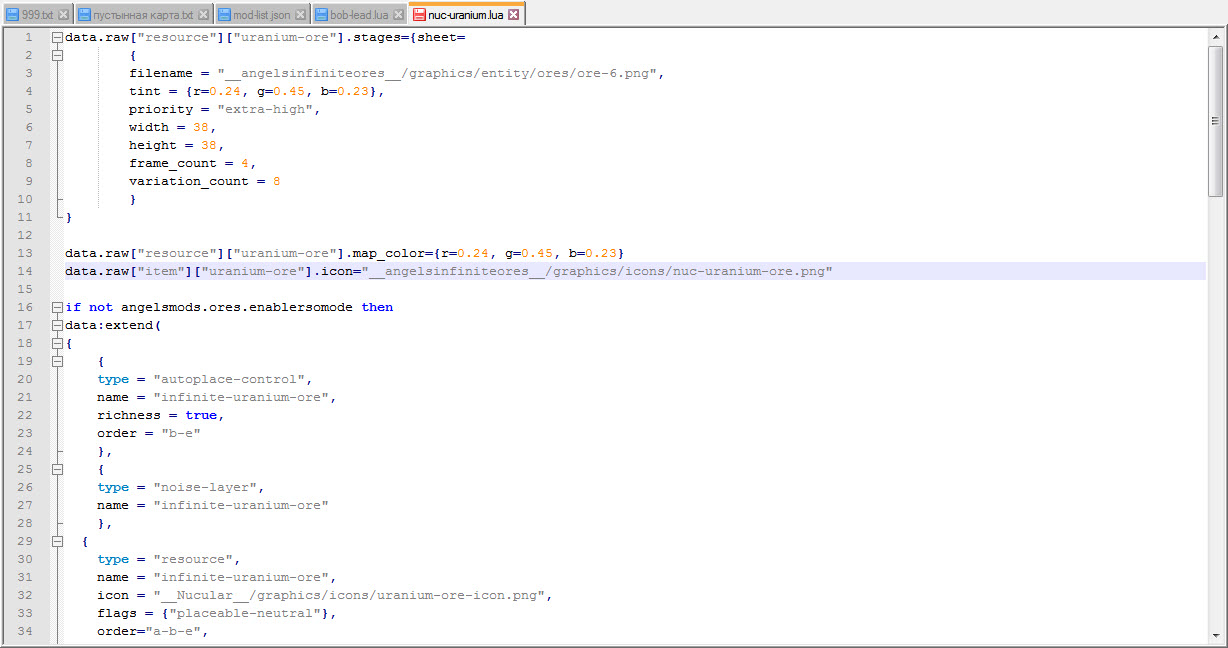Click the red unsaved icon on nuc-uranium.lua tab
This screenshot has height=648, width=1228.
point(418,15)
